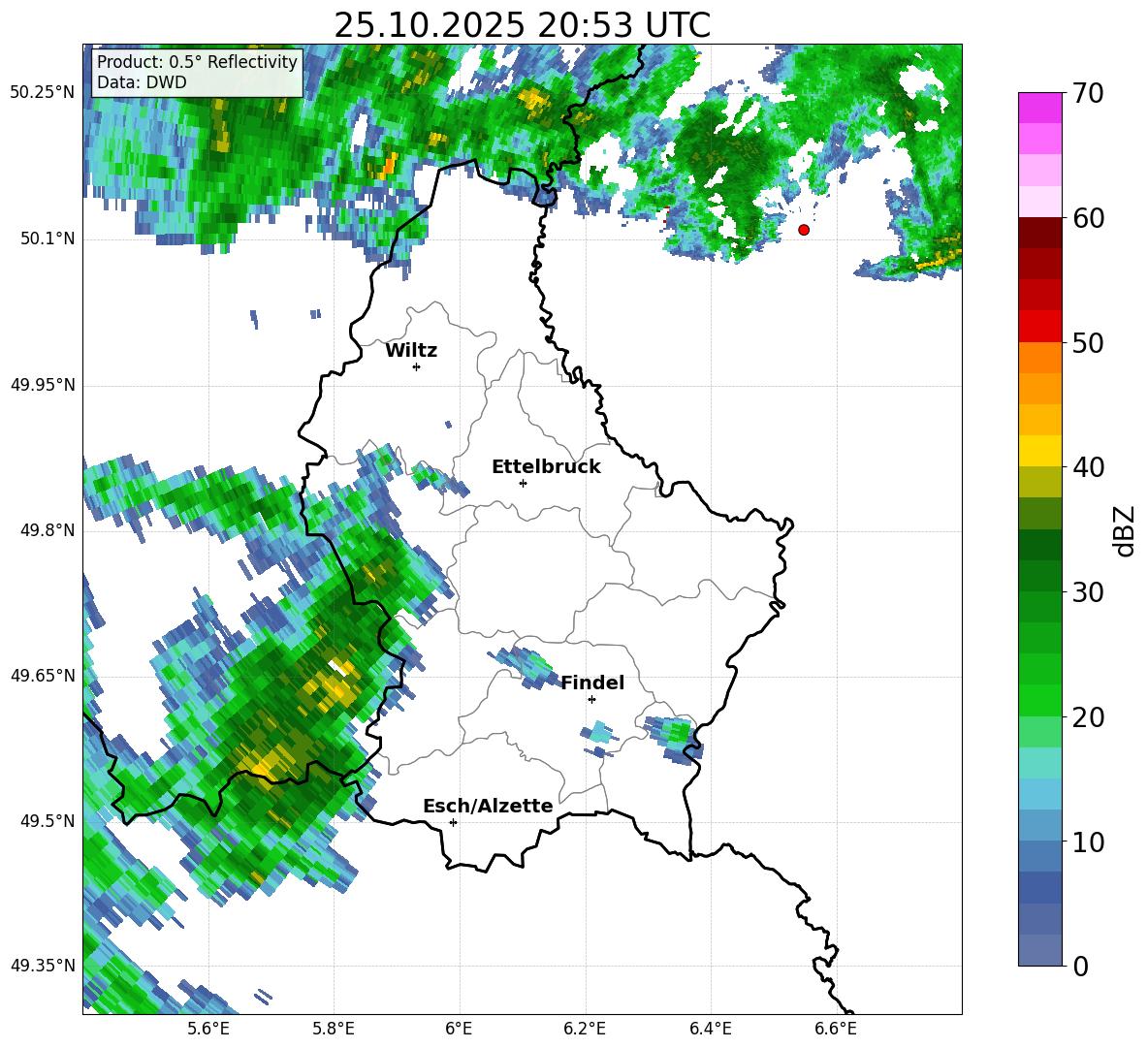Click the Esch/Alzette station cross marker
1148x1048 pixels.
coord(453,822)
